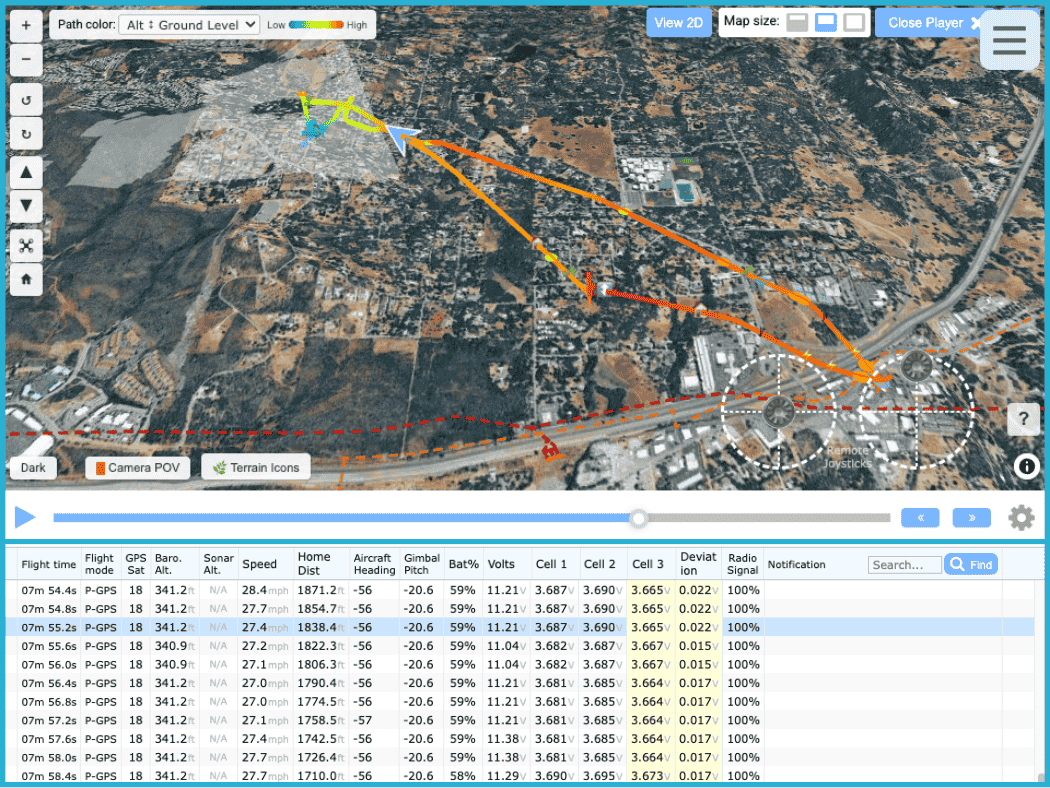
Task: Toggle Camera POV display
Action: pos(137,467)
